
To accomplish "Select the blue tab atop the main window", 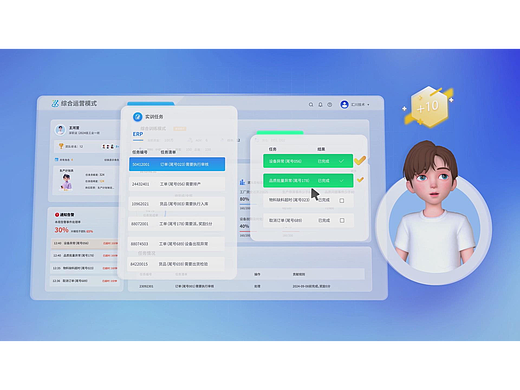I will (151, 104).
